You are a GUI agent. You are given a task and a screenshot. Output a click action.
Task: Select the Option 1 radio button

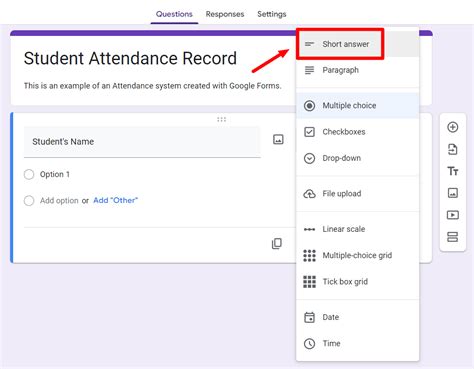pos(29,174)
